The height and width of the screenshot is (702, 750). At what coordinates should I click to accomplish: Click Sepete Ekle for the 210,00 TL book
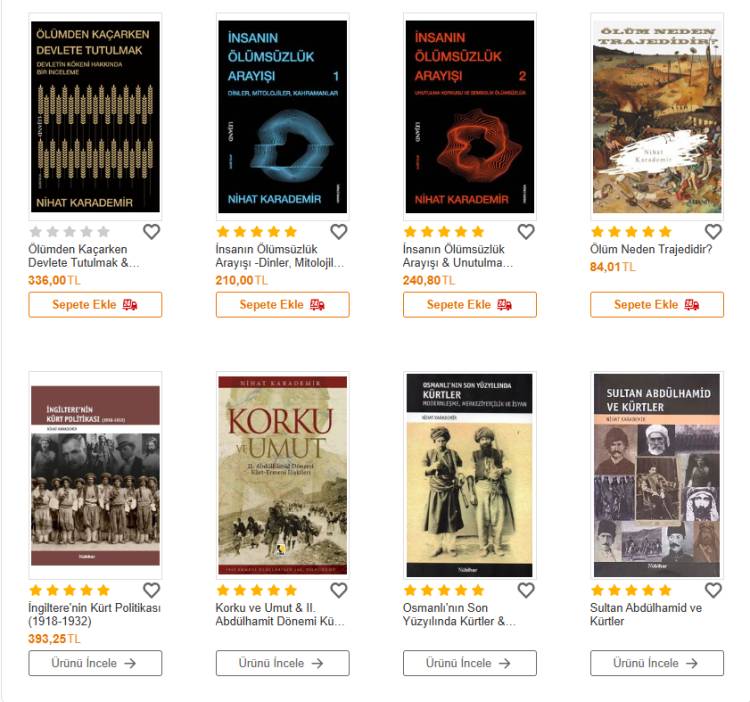coord(283,305)
